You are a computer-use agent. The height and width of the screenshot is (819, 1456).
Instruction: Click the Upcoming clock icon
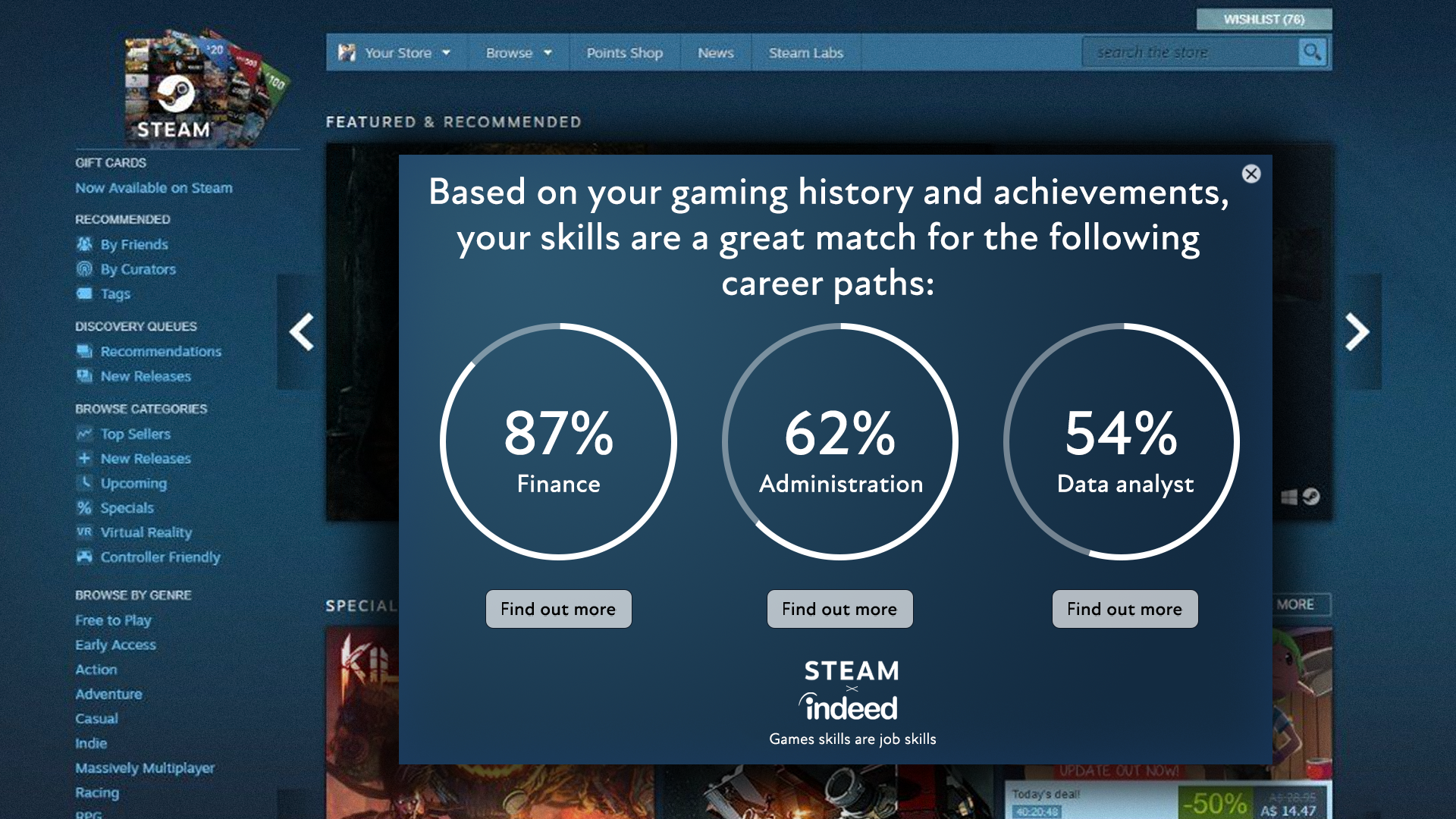click(x=84, y=482)
